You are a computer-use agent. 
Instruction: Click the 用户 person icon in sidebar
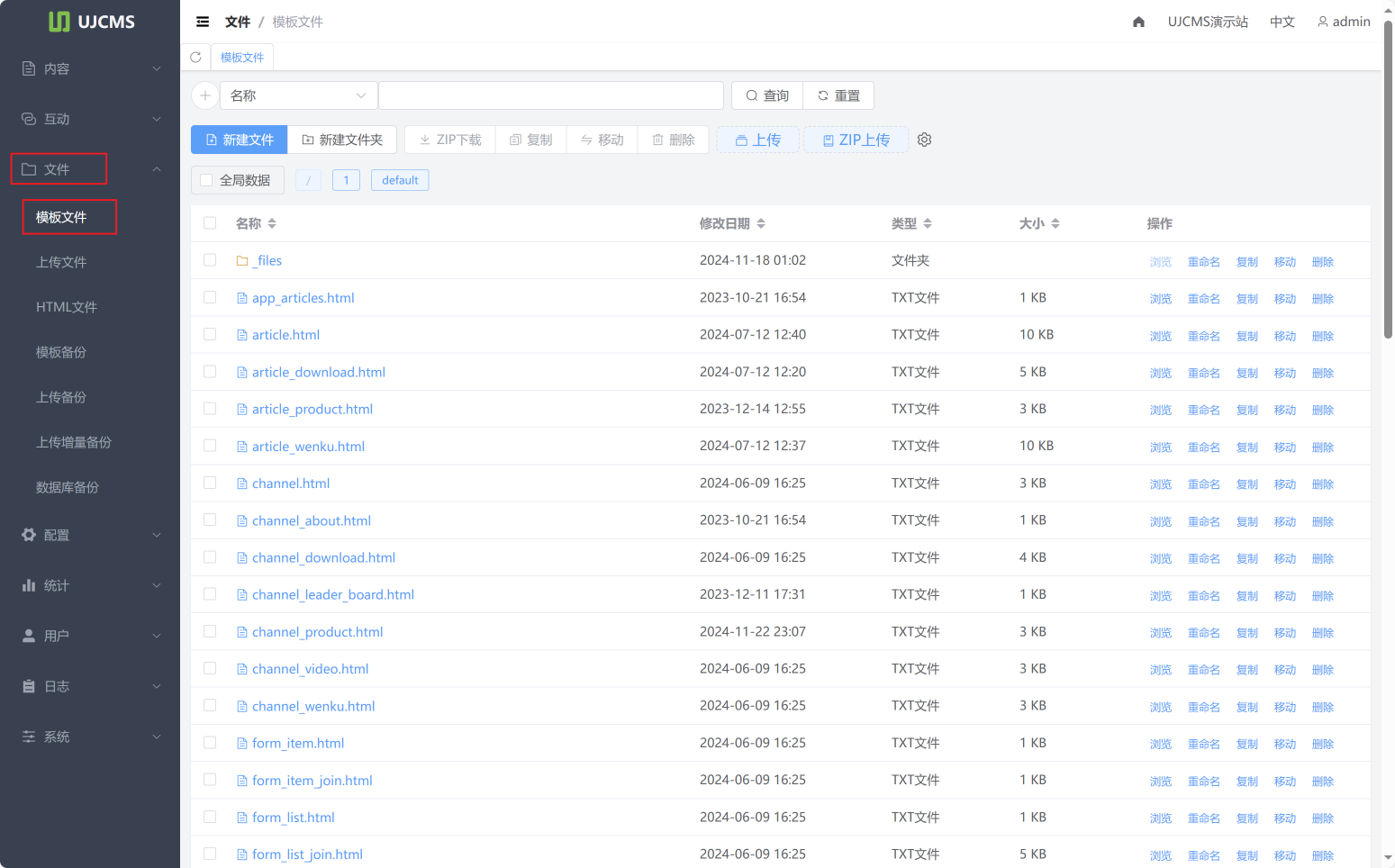click(x=29, y=636)
